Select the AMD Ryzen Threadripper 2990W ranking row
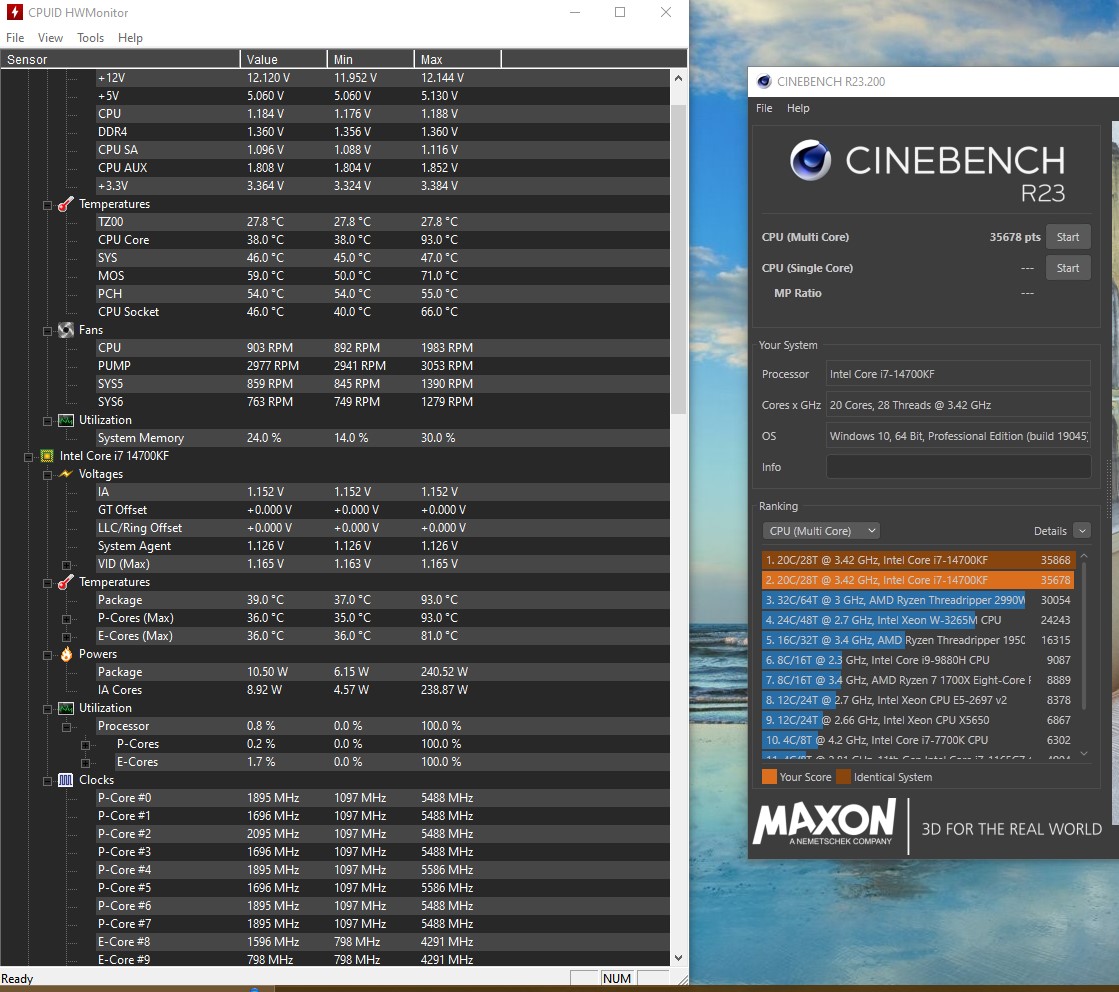Viewport: 1119px width, 992px height. [918, 600]
